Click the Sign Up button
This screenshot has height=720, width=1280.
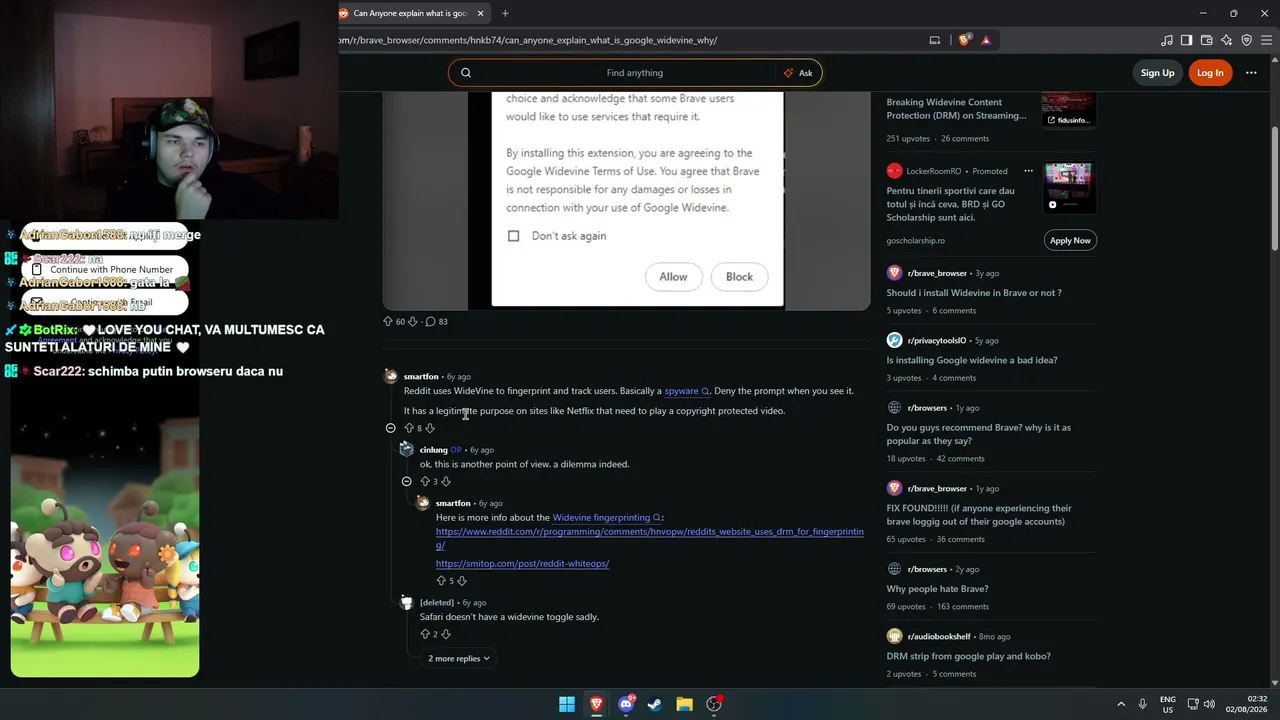coord(1157,72)
